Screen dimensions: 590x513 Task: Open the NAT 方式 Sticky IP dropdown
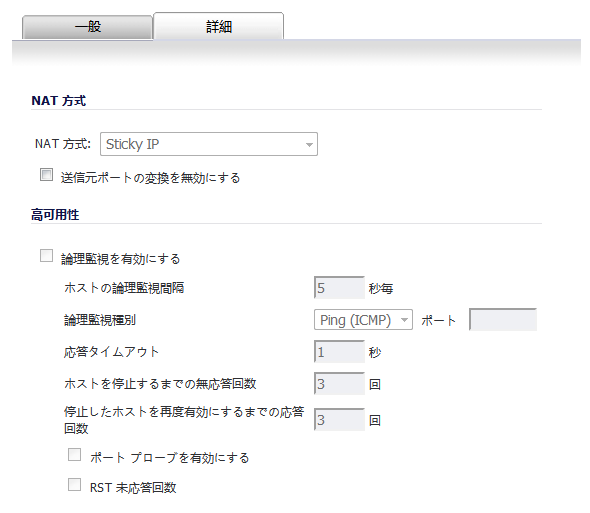click(x=209, y=144)
